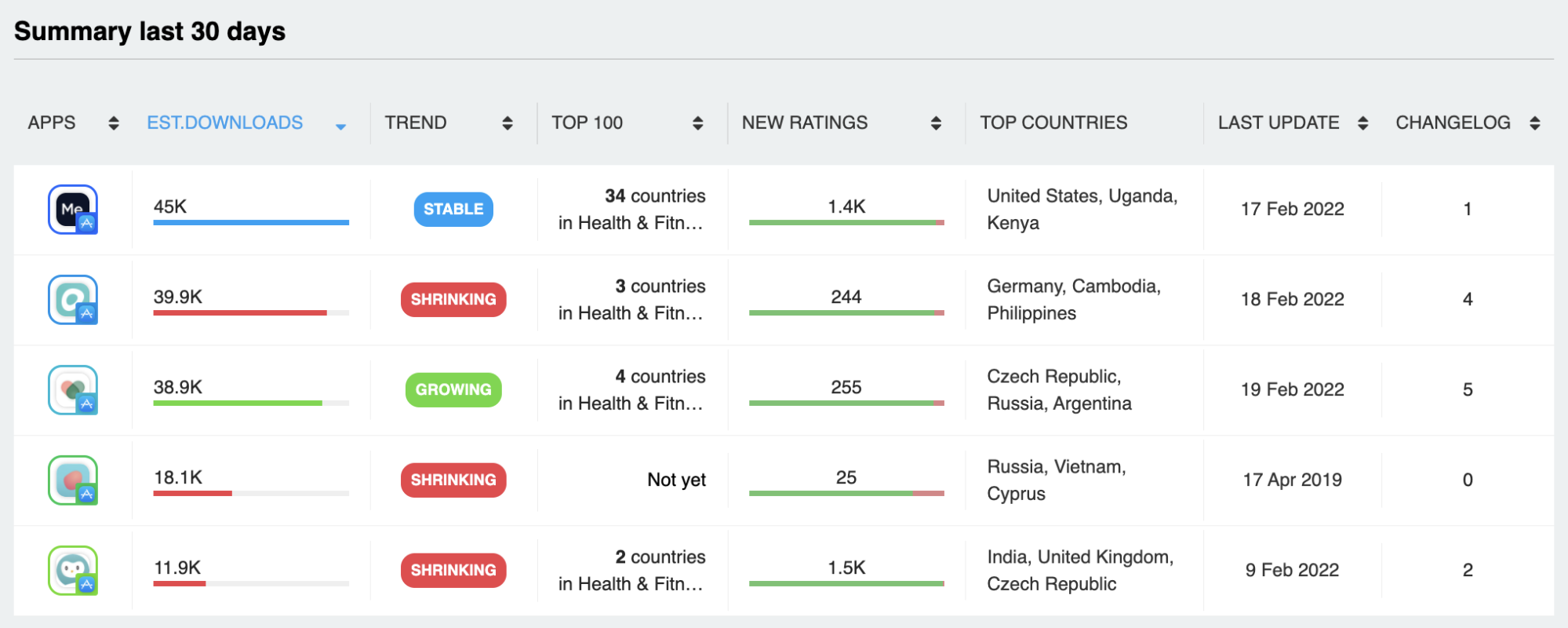The height and width of the screenshot is (628, 1568).
Task: Click the STABLE trend badge
Action: click(x=453, y=210)
